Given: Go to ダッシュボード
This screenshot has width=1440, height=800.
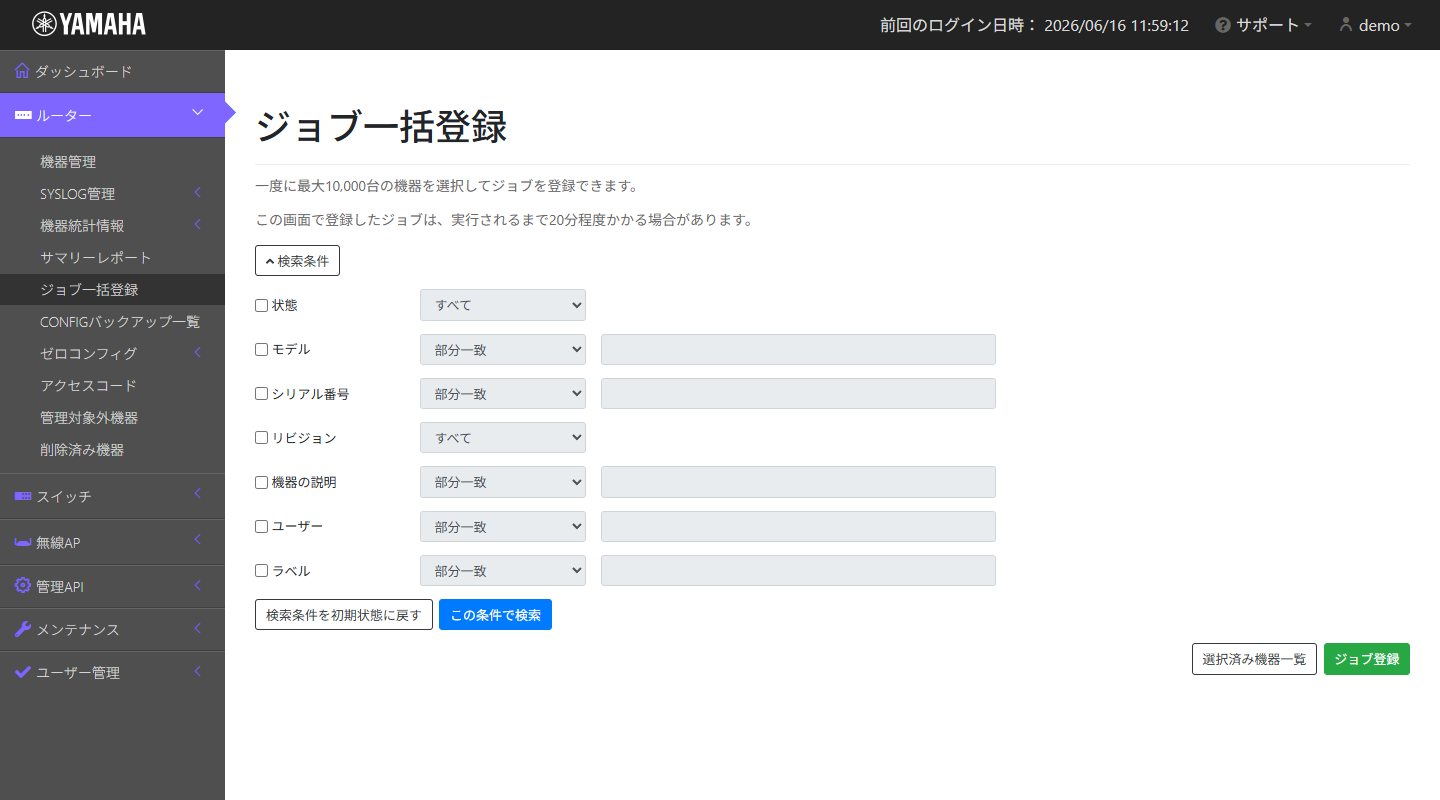Looking at the screenshot, I should (x=112, y=71).
